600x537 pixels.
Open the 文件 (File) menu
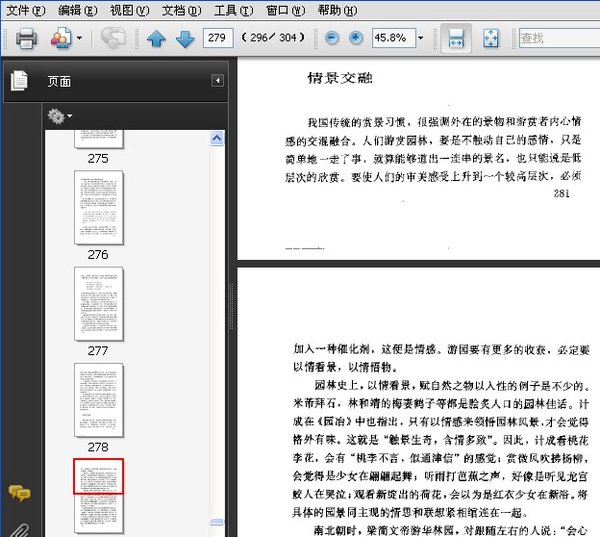coord(26,11)
